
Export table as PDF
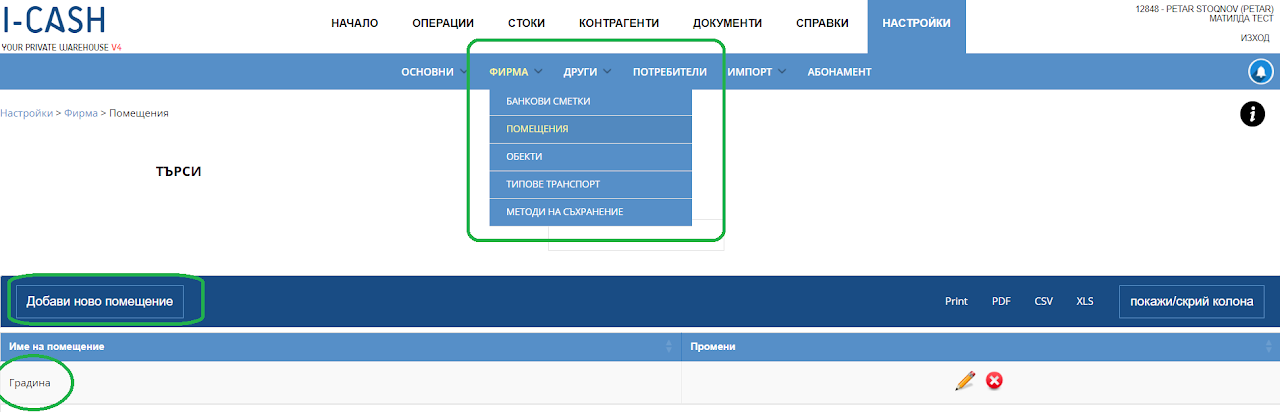coord(1001,301)
